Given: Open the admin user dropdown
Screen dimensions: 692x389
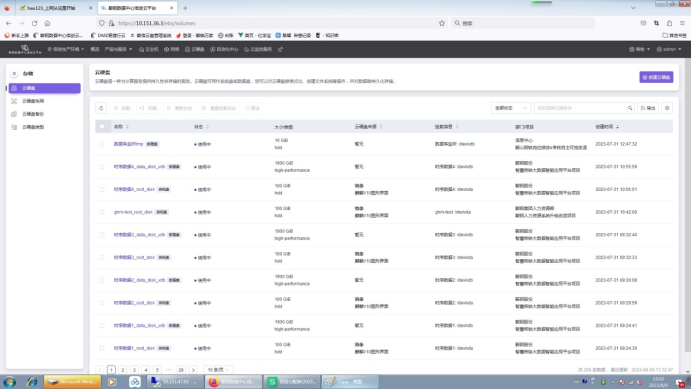Looking at the screenshot, I should (x=669, y=49).
